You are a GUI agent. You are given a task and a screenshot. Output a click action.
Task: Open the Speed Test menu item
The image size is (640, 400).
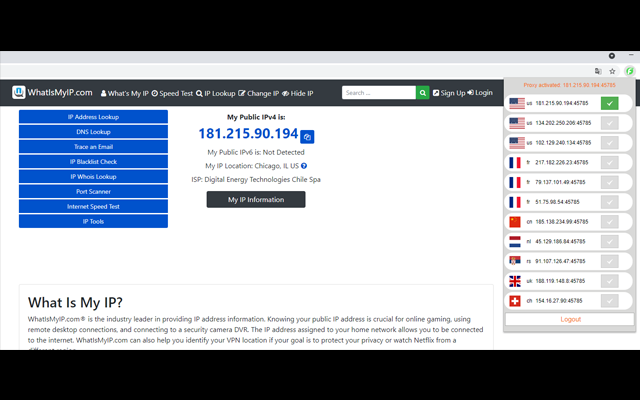tap(172, 93)
